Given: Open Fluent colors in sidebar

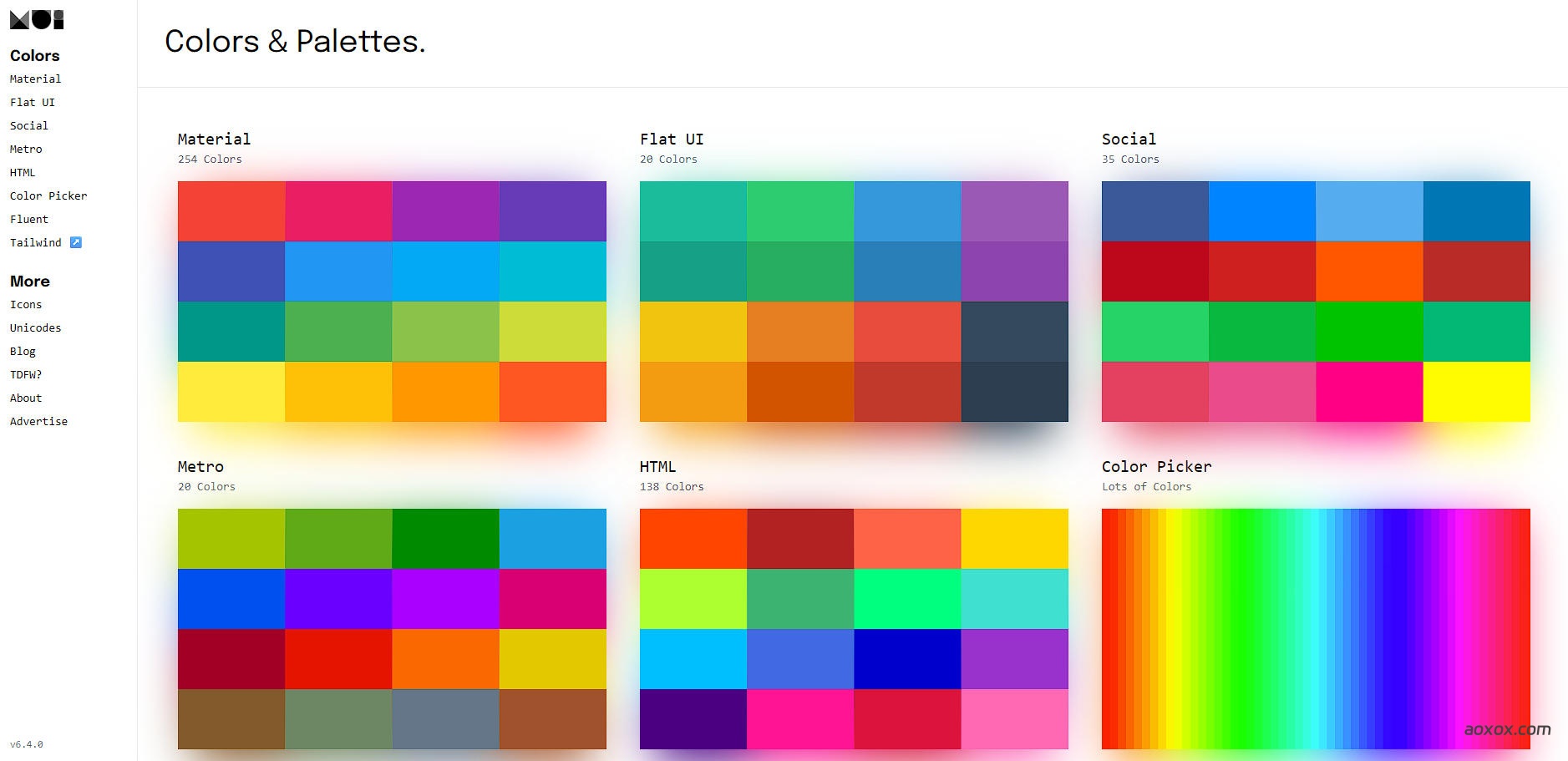Looking at the screenshot, I should click(29, 219).
